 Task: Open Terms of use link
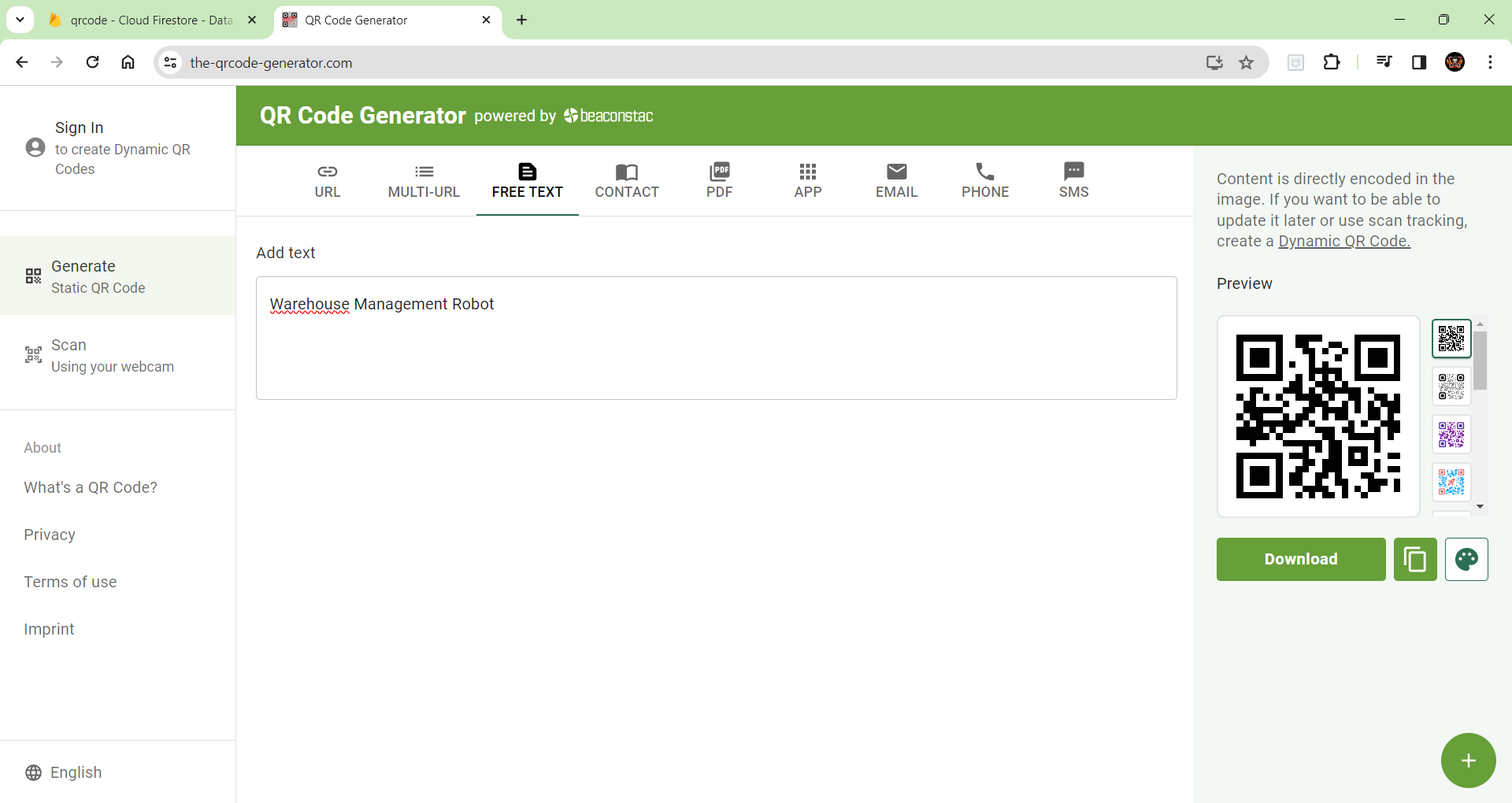pos(70,582)
